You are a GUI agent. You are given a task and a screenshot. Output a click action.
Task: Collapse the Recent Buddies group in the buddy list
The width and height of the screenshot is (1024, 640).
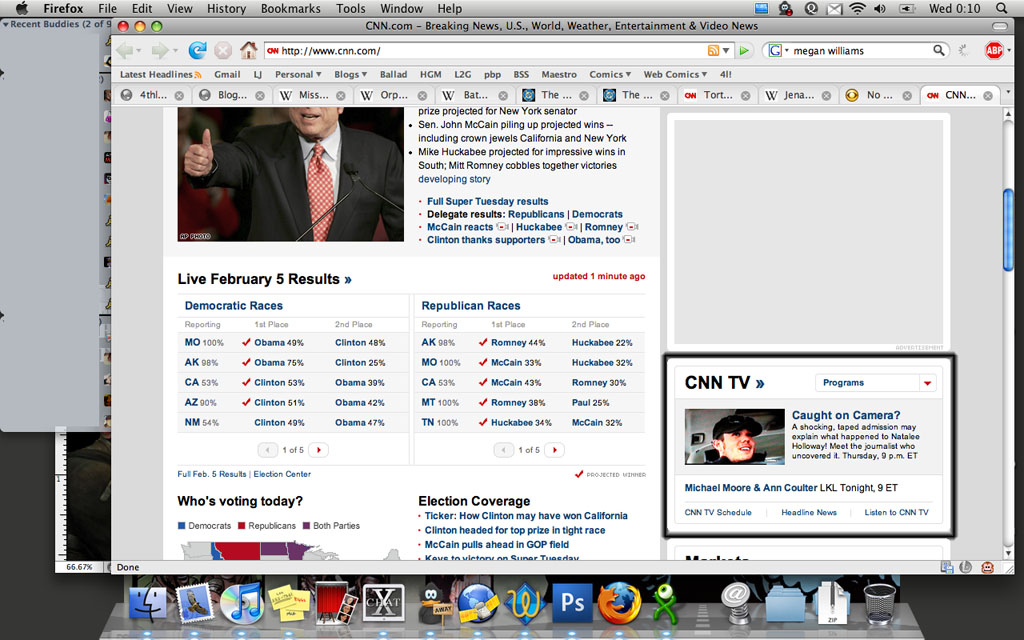(5, 24)
